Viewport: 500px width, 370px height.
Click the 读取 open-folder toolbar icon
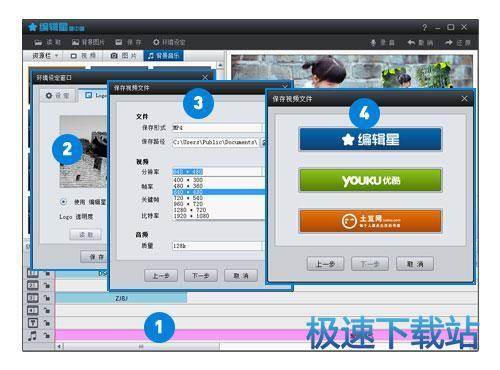38,42
